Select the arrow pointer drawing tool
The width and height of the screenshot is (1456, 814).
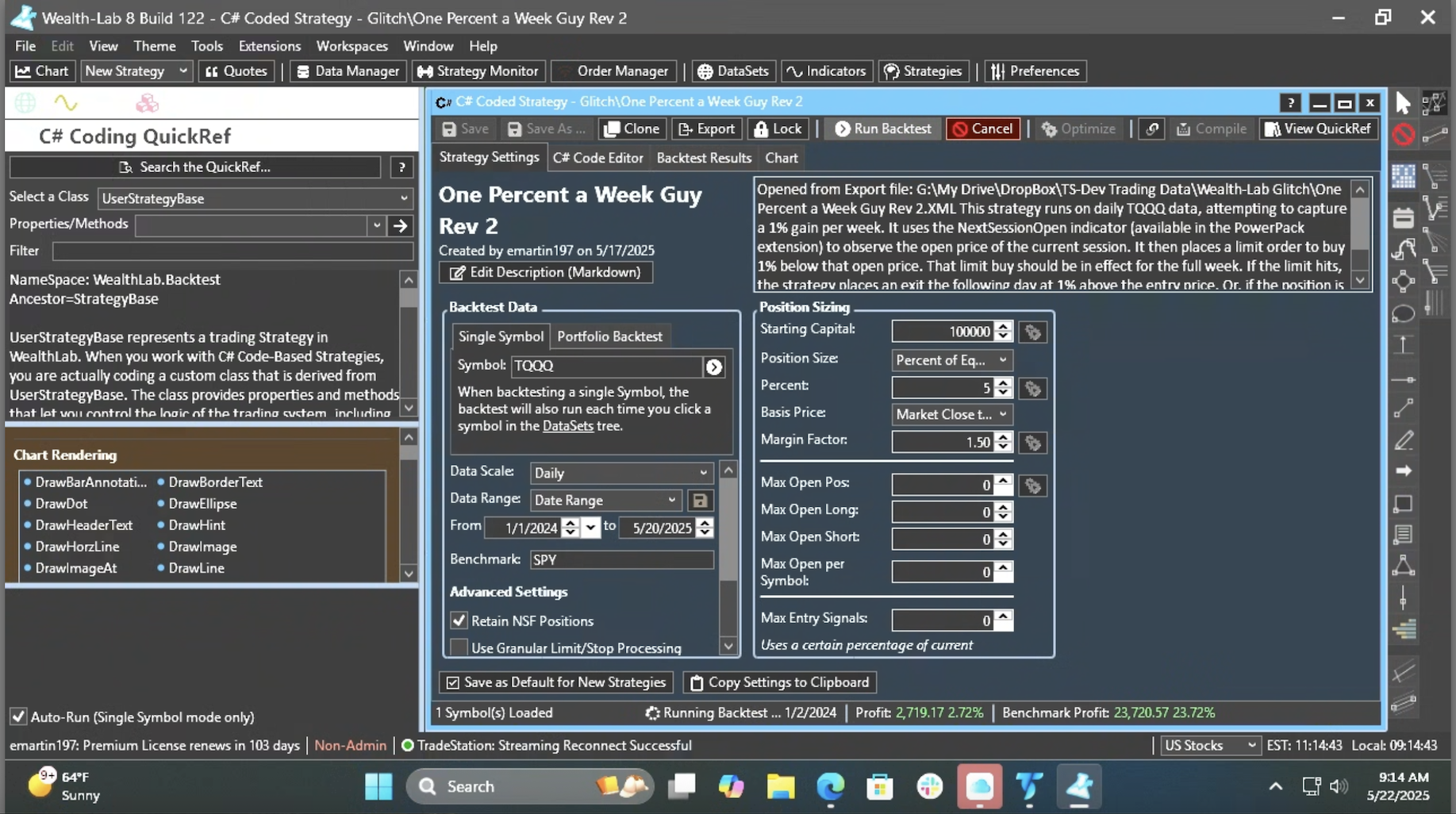click(x=1403, y=102)
